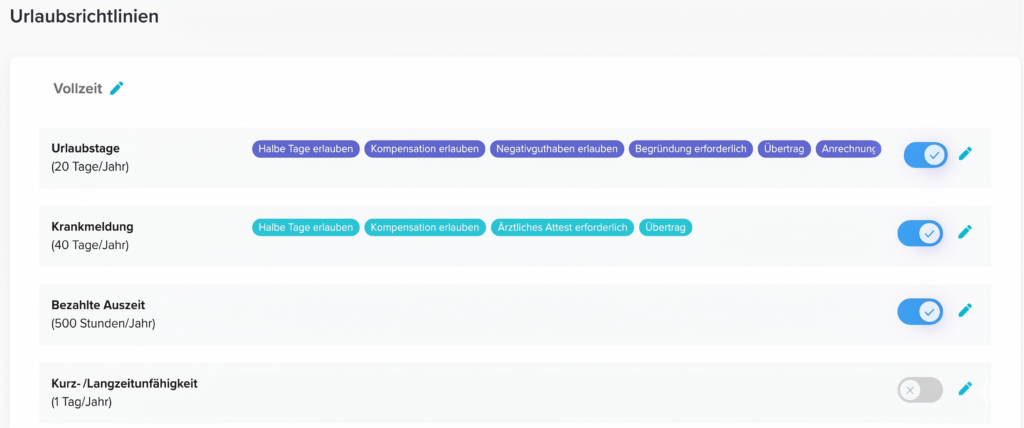
Task: Select the Ärztliches Attest erforderlich tag
Action: tap(563, 227)
